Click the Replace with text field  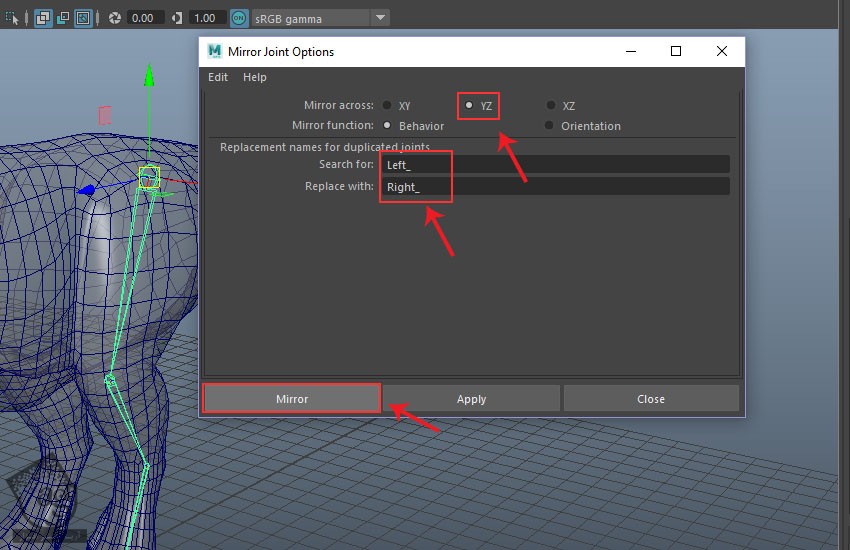point(554,187)
